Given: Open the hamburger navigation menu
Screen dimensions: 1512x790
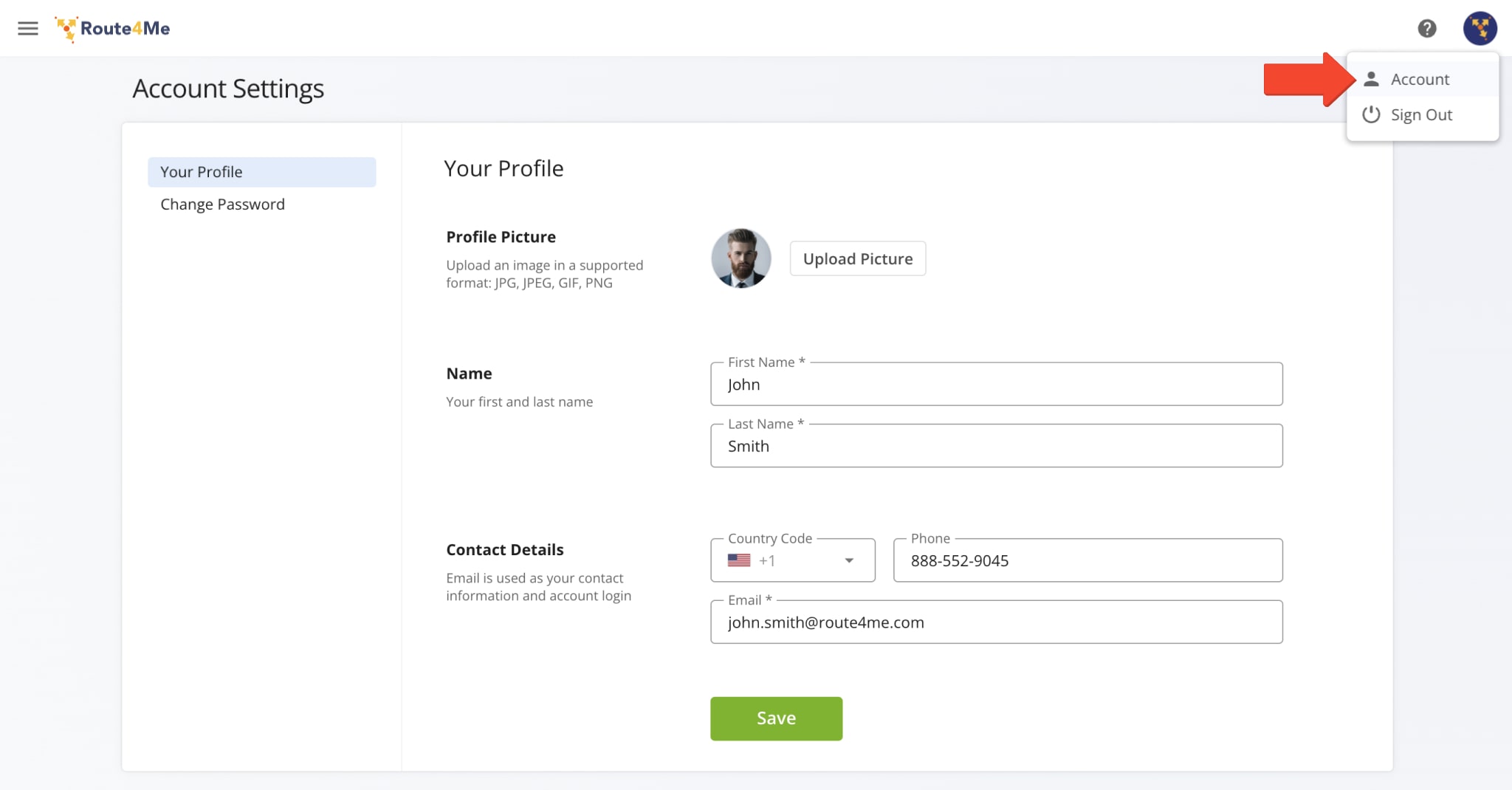Looking at the screenshot, I should (x=28, y=29).
